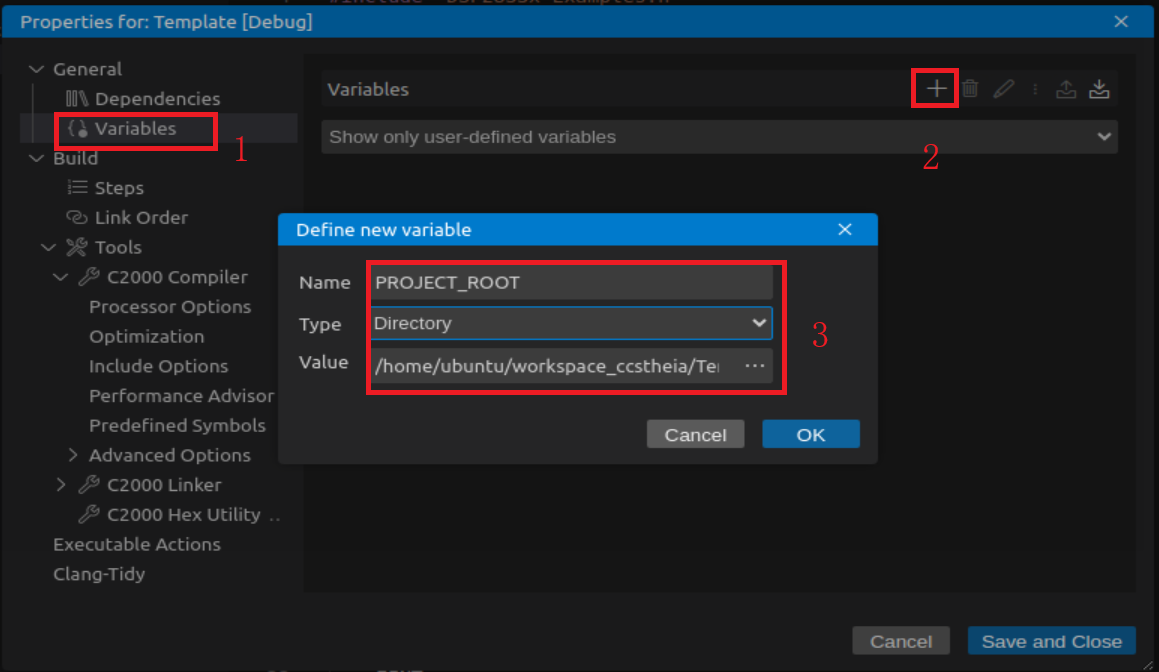Open Performance Advisor settings
The width and height of the screenshot is (1159, 672).
(x=181, y=396)
